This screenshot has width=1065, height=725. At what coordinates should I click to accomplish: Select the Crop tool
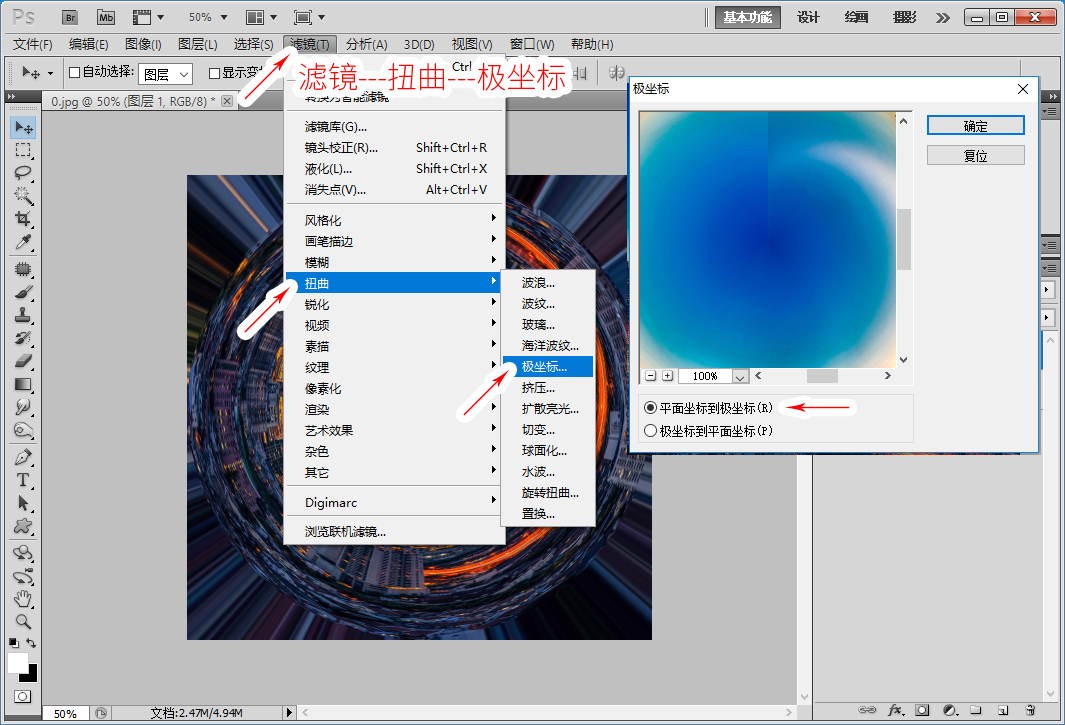tap(23, 219)
